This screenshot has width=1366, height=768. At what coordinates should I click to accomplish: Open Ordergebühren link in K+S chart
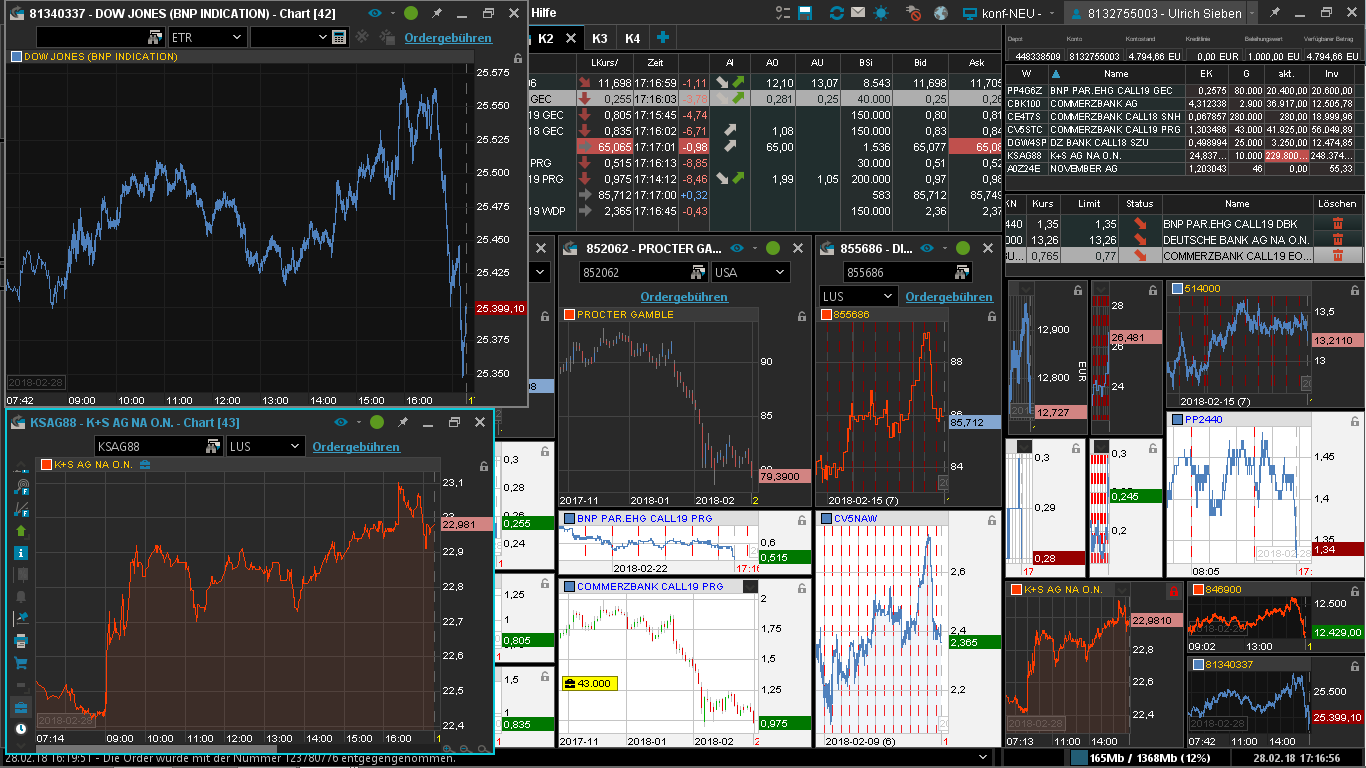point(356,447)
